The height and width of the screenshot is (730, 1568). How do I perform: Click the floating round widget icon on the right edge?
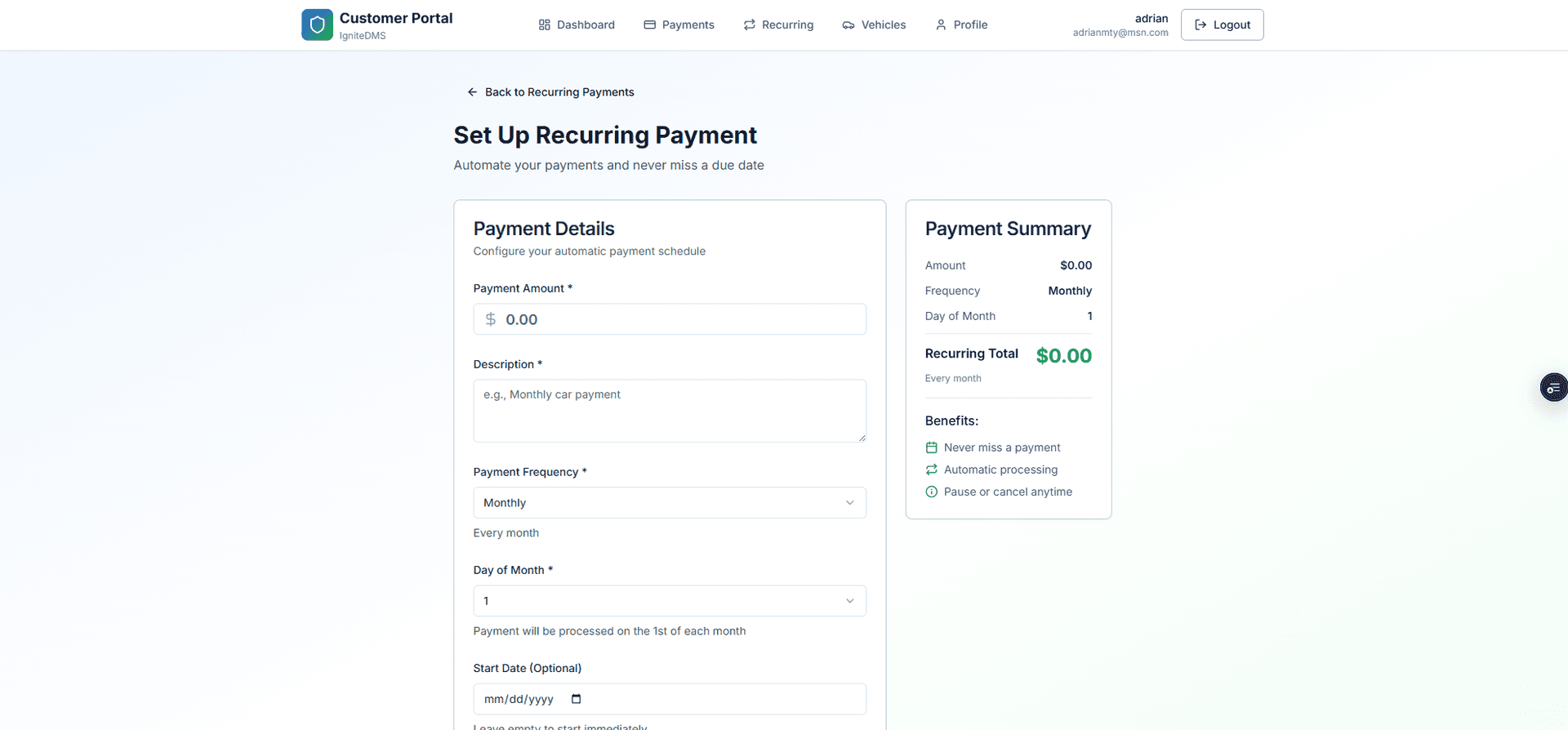(1553, 388)
